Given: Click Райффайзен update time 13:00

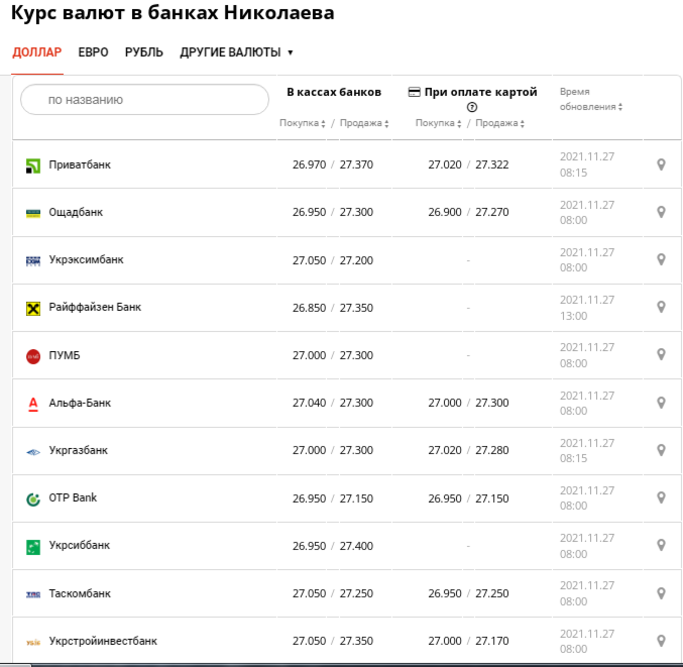Looking at the screenshot, I should pos(573,316).
